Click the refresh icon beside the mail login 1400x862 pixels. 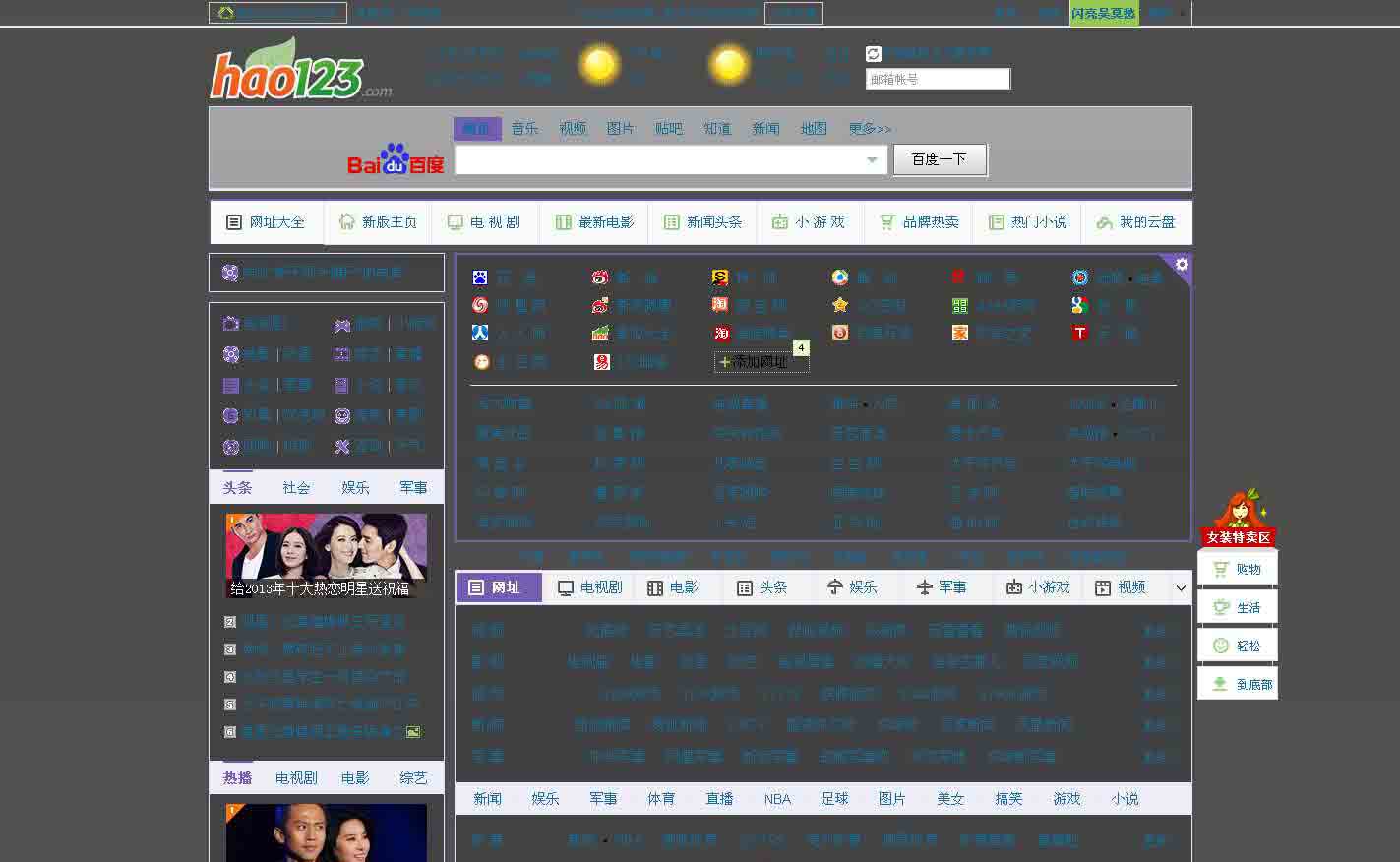[874, 51]
